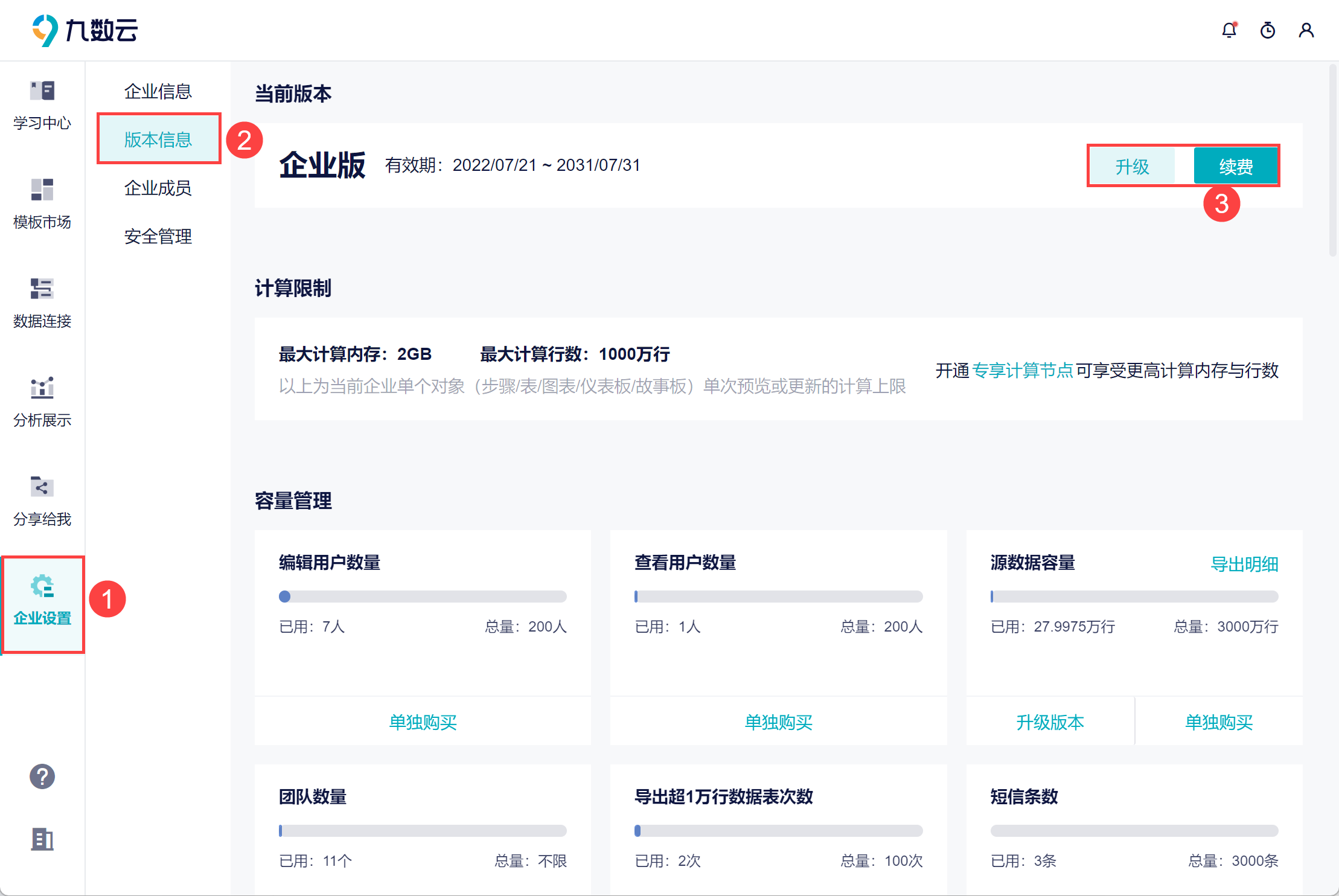Click the help question mark icon
Viewport: 1339px width, 896px height.
pyautogui.click(x=42, y=776)
